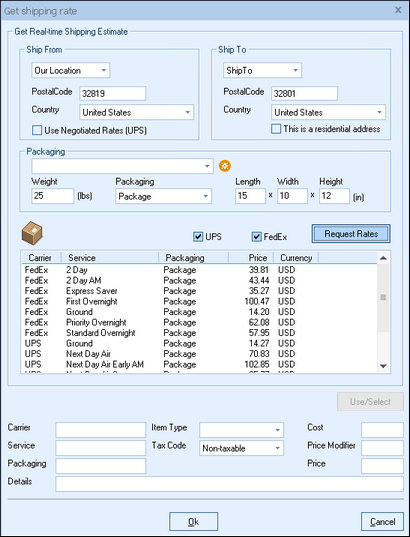Expand the Tax Code Non-taxable dropdown

tap(241, 448)
